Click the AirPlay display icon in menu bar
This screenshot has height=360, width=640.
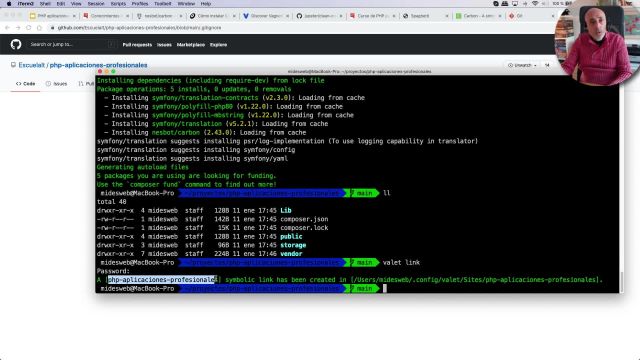pos(515,4)
